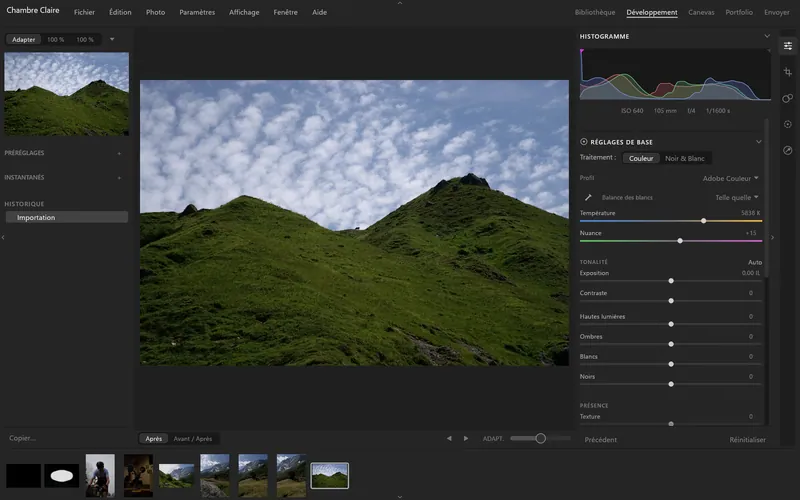Screen dimensions: 800x500
Task: Apply Auto tonality adjustment
Action: tap(755, 262)
